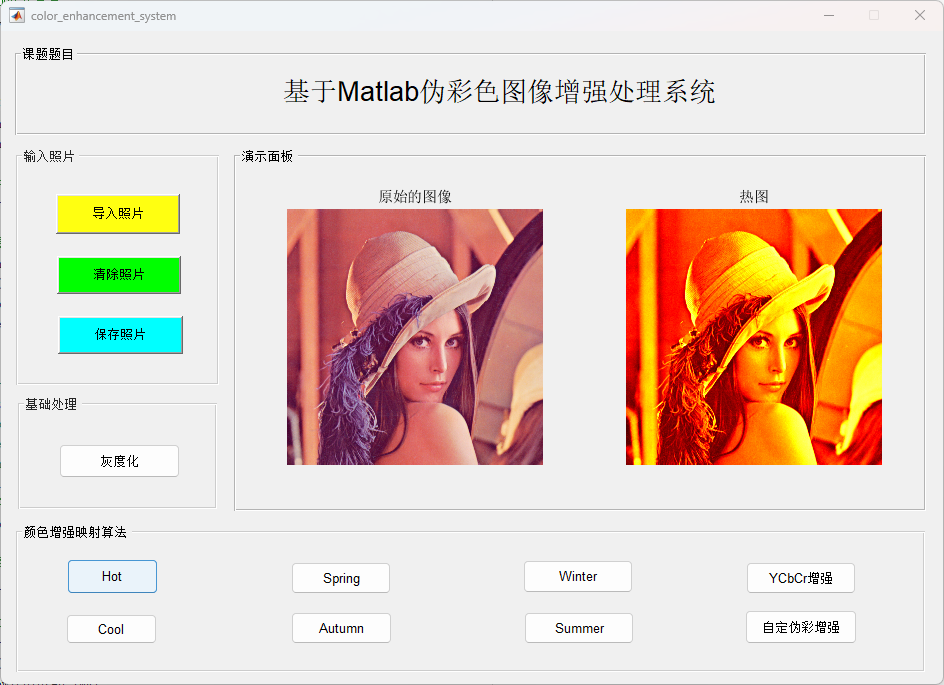Click the yellow 导入照片 import button

click(x=118, y=214)
